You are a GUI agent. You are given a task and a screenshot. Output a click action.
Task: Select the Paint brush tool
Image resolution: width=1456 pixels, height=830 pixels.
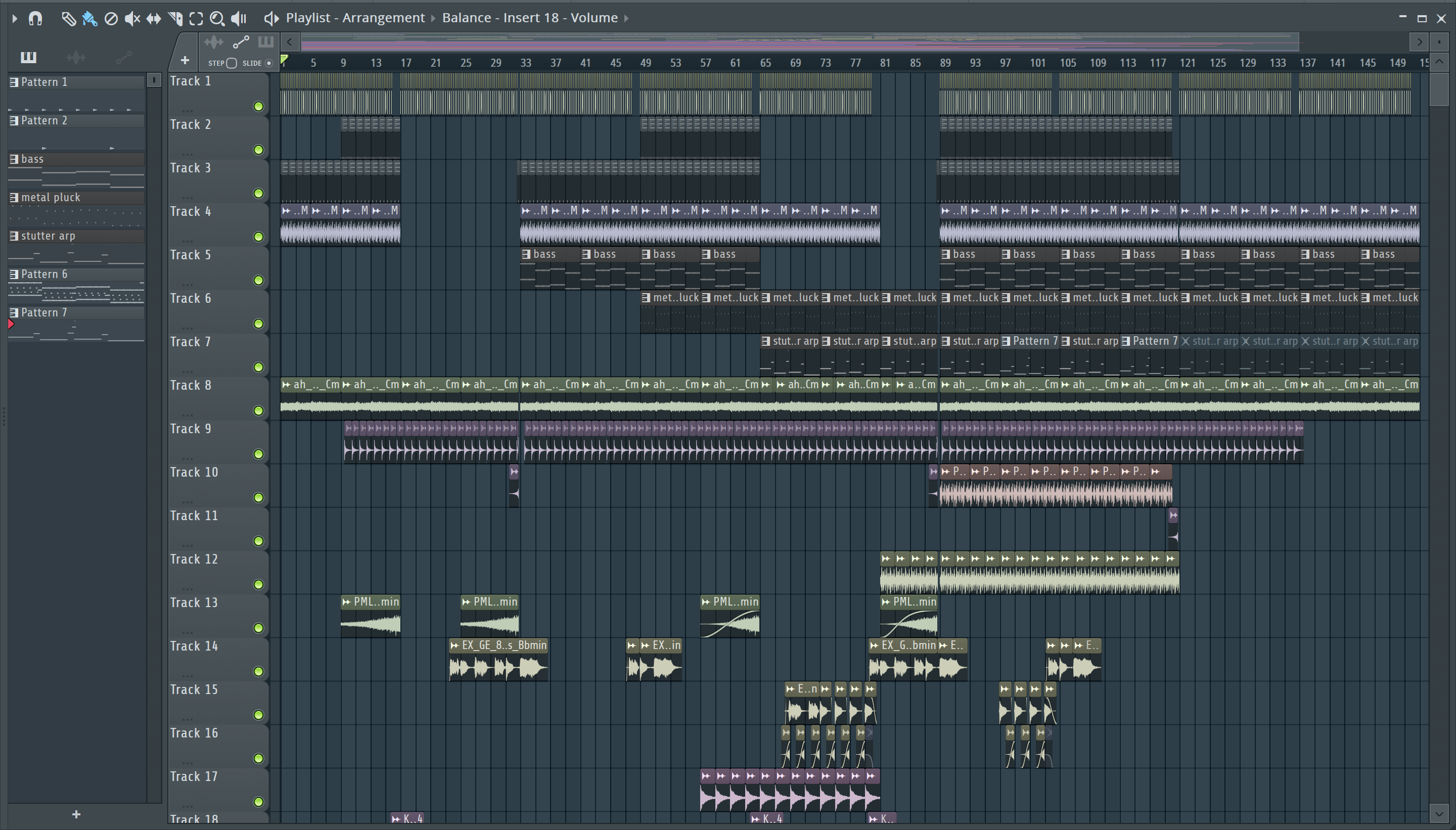[x=89, y=19]
